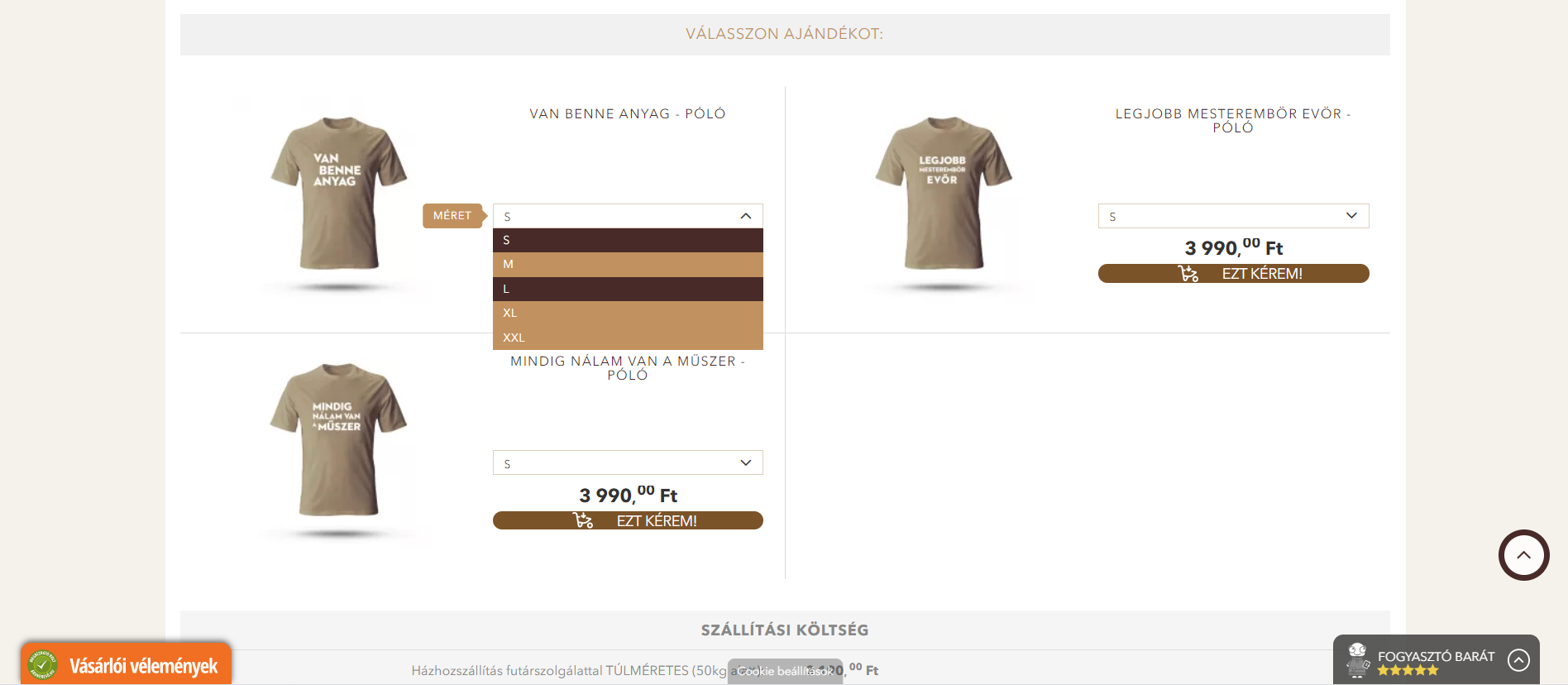Select size L in dropdown list
Screen dimensions: 1568x685
click(628, 289)
